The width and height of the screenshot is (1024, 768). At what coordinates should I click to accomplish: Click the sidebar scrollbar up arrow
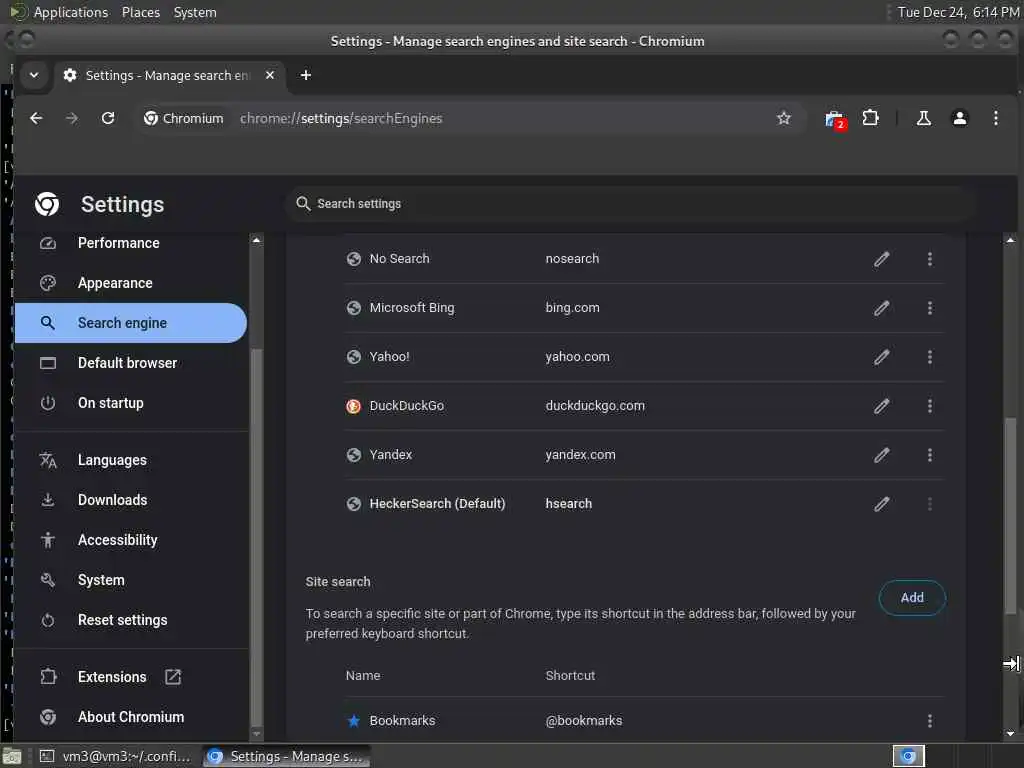257,240
